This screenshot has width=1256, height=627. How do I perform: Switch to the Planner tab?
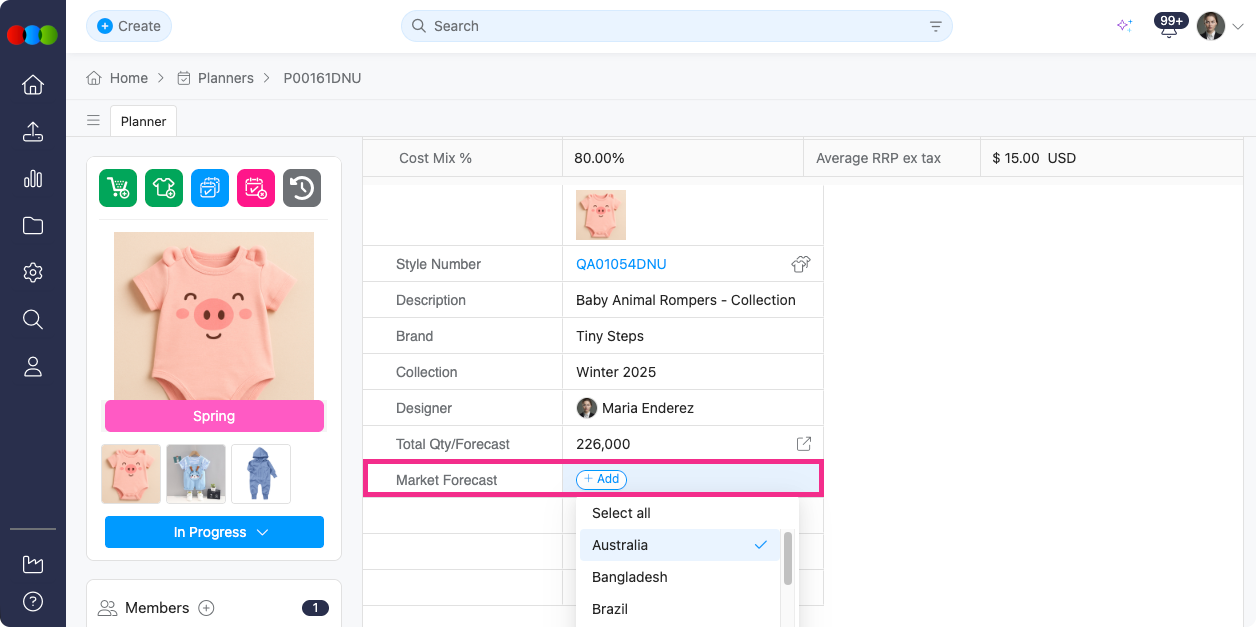click(143, 121)
